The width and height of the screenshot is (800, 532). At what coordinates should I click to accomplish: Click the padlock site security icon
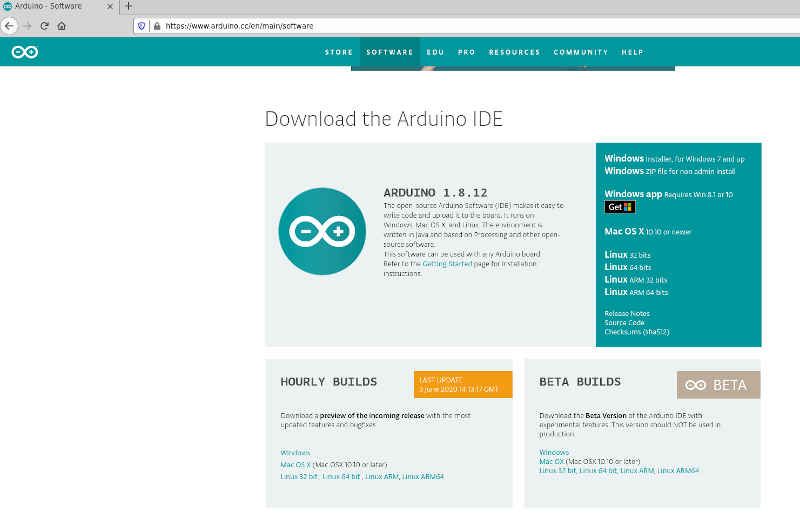click(x=157, y=26)
